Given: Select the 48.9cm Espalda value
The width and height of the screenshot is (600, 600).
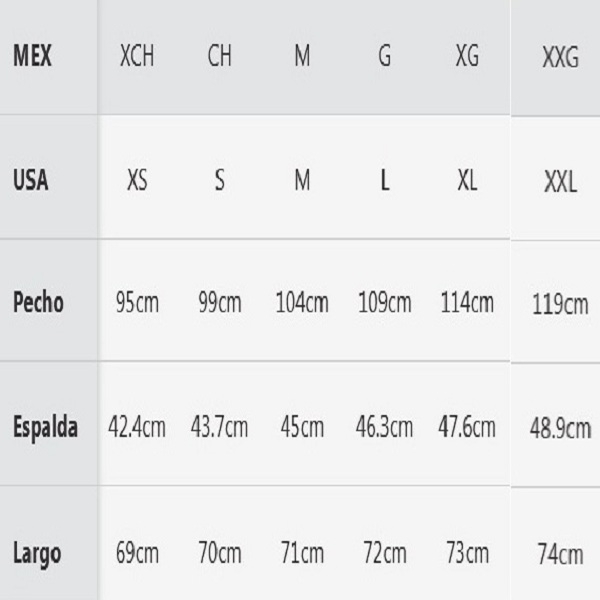Looking at the screenshot, I should click(560, 429).
